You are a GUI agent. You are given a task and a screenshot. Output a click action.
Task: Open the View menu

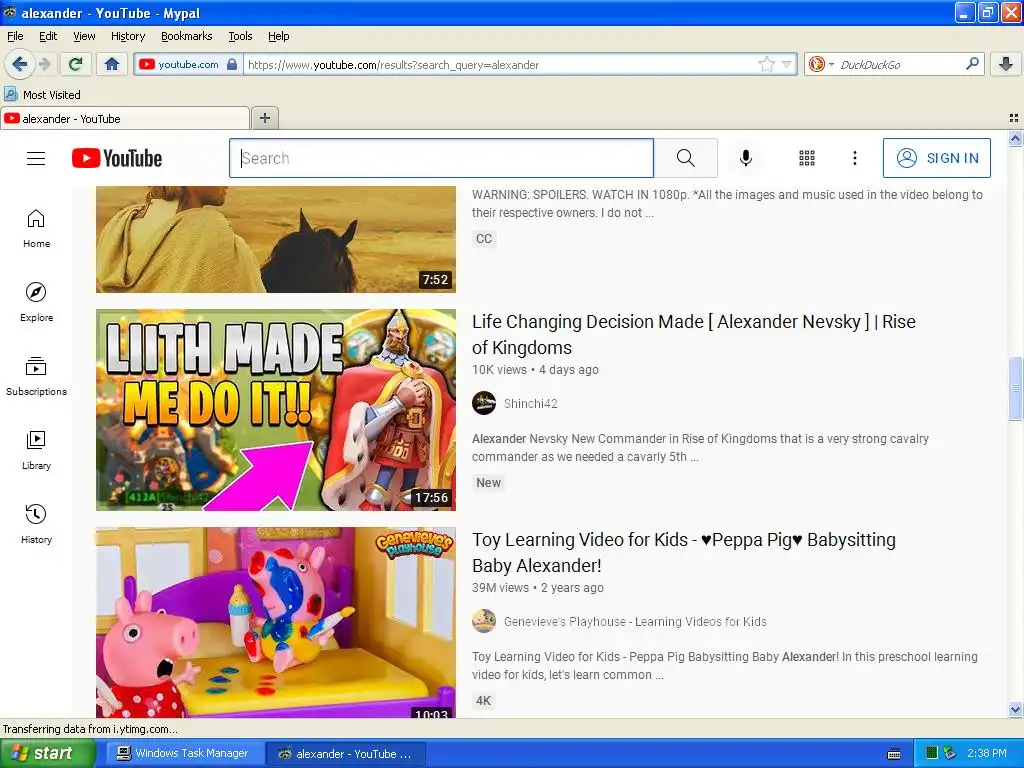[84, 36]
